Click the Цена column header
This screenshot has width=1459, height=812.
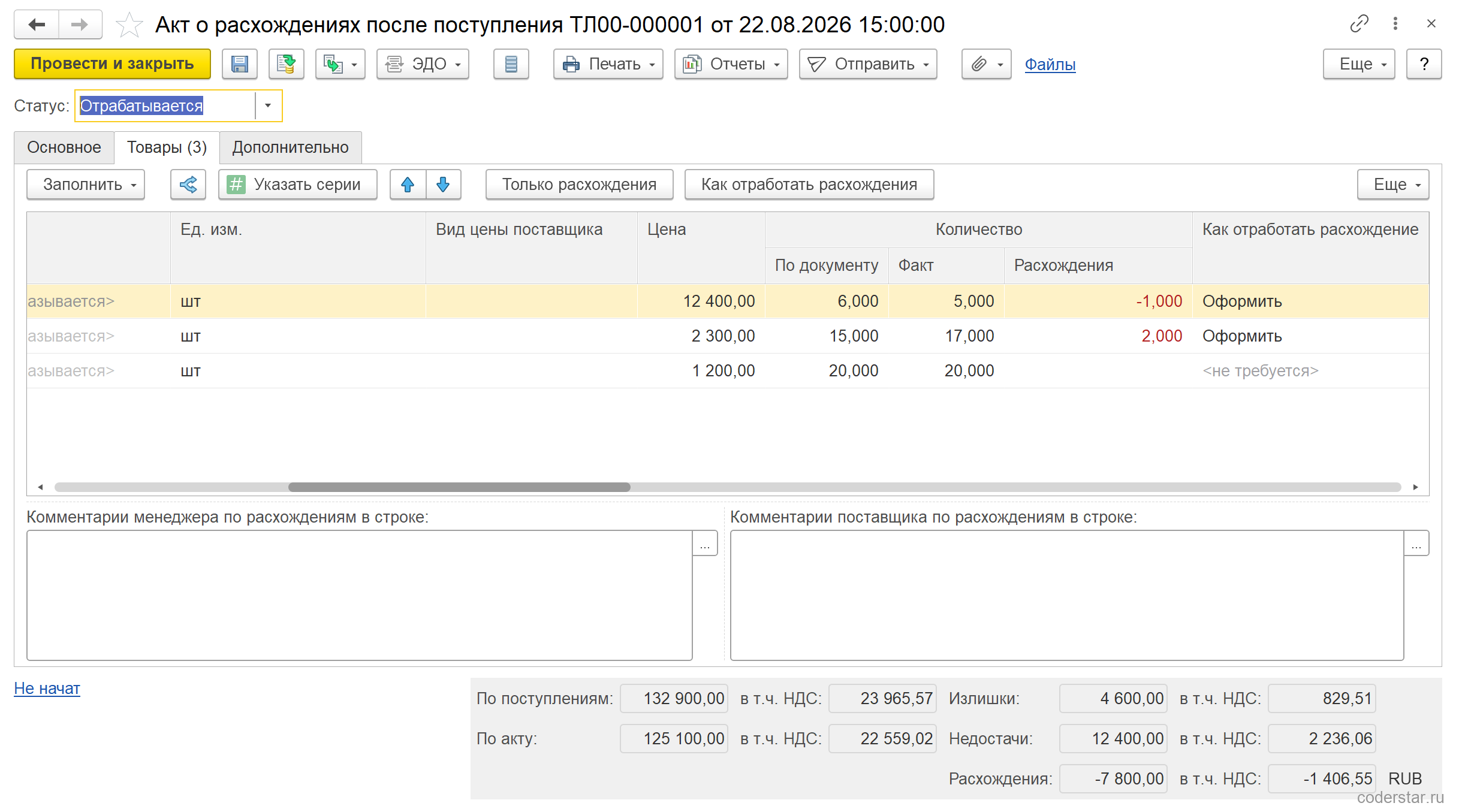(x=701, y=247)
